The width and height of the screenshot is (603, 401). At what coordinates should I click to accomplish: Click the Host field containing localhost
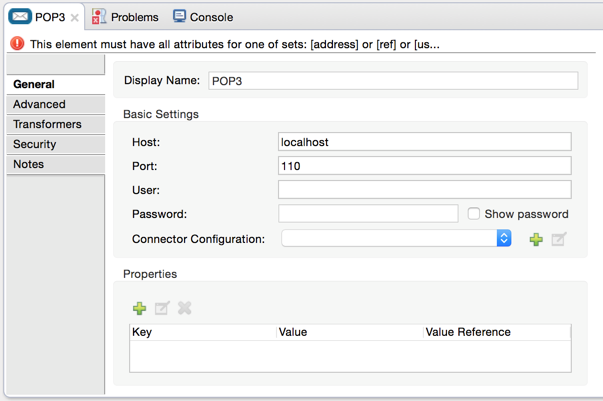click(x=425, y=142)
